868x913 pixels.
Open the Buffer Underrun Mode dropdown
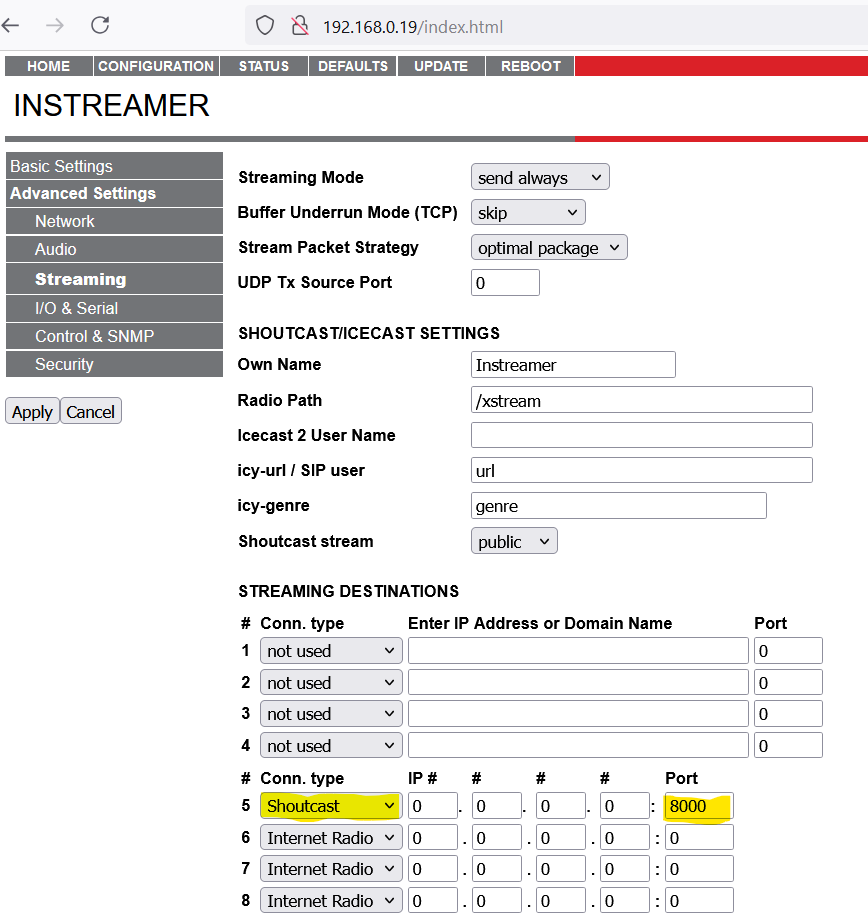click(x=527, y=212)
